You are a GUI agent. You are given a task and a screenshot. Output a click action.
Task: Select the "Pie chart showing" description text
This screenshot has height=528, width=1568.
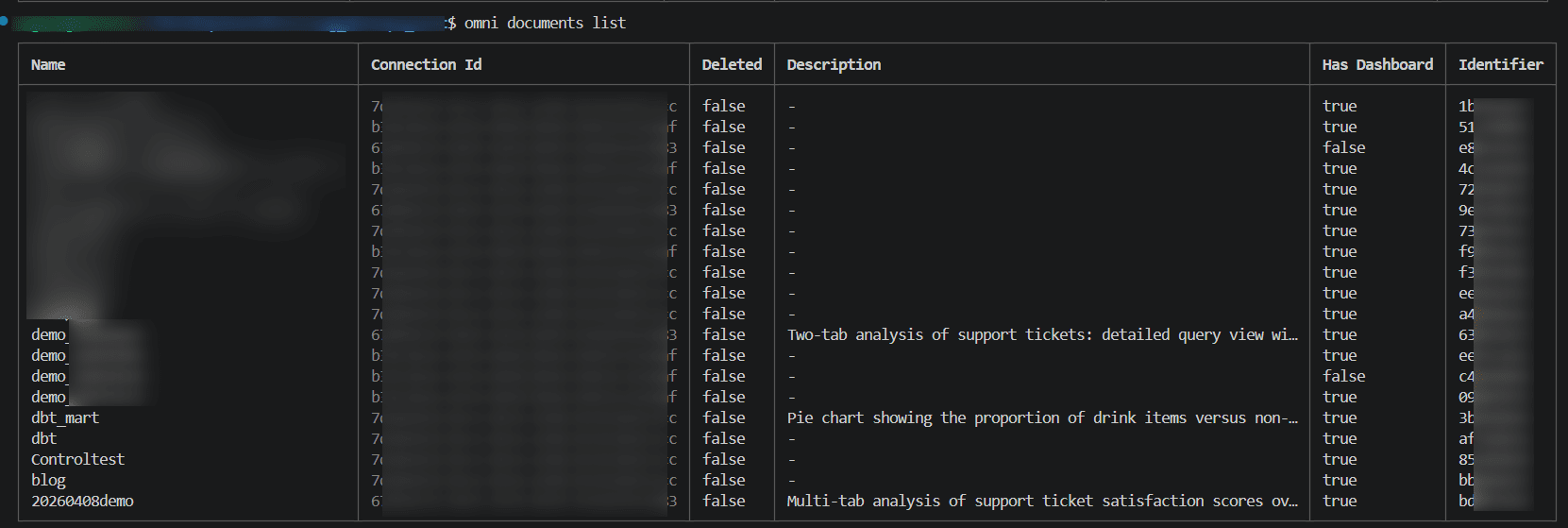(x=1042, y=417)
